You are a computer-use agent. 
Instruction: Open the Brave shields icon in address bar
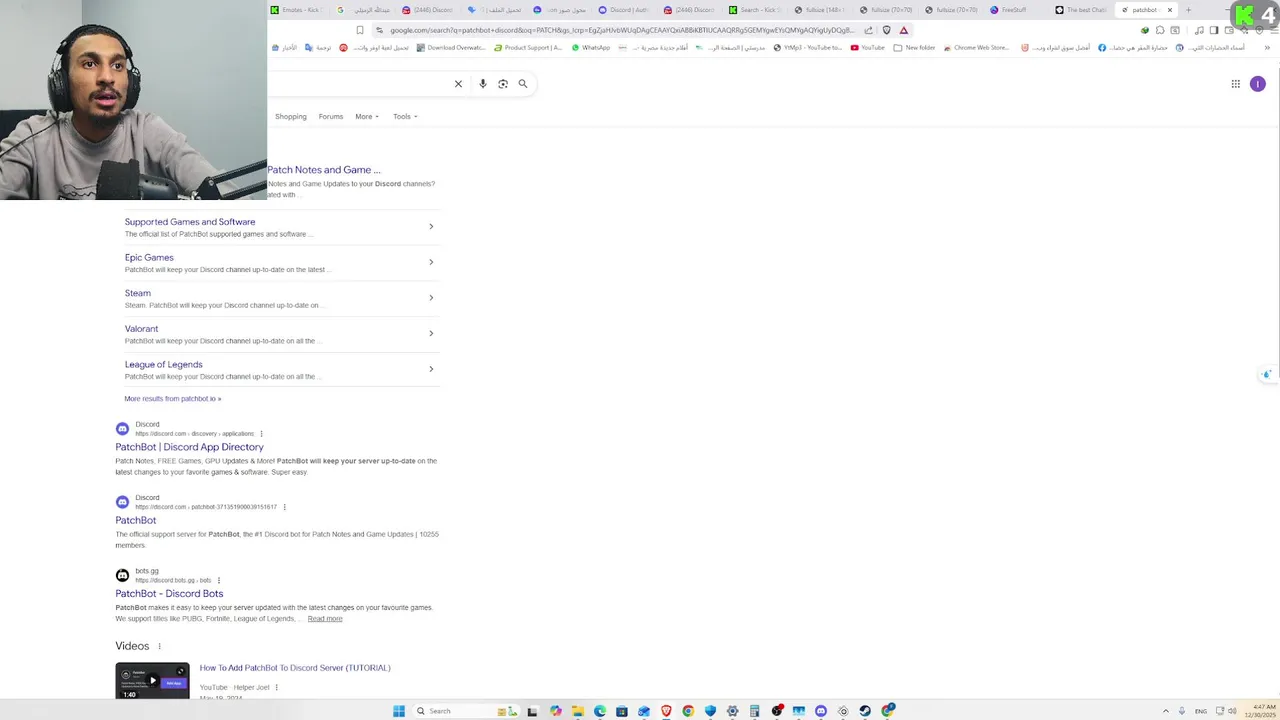(886, 30)
